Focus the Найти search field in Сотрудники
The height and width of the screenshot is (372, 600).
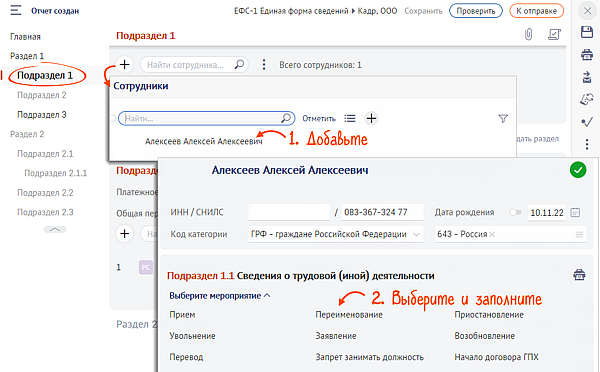pyautogui.click(x=207, y=118)
